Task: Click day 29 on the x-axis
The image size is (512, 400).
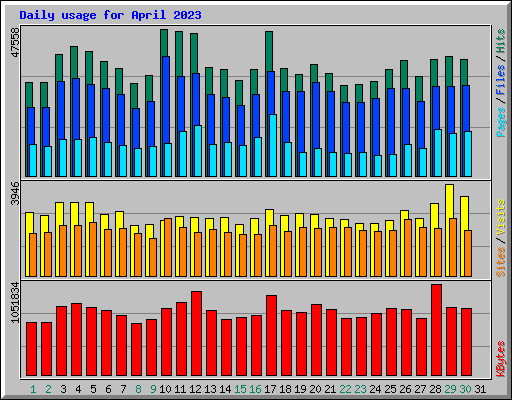Action: coord(450,389)
